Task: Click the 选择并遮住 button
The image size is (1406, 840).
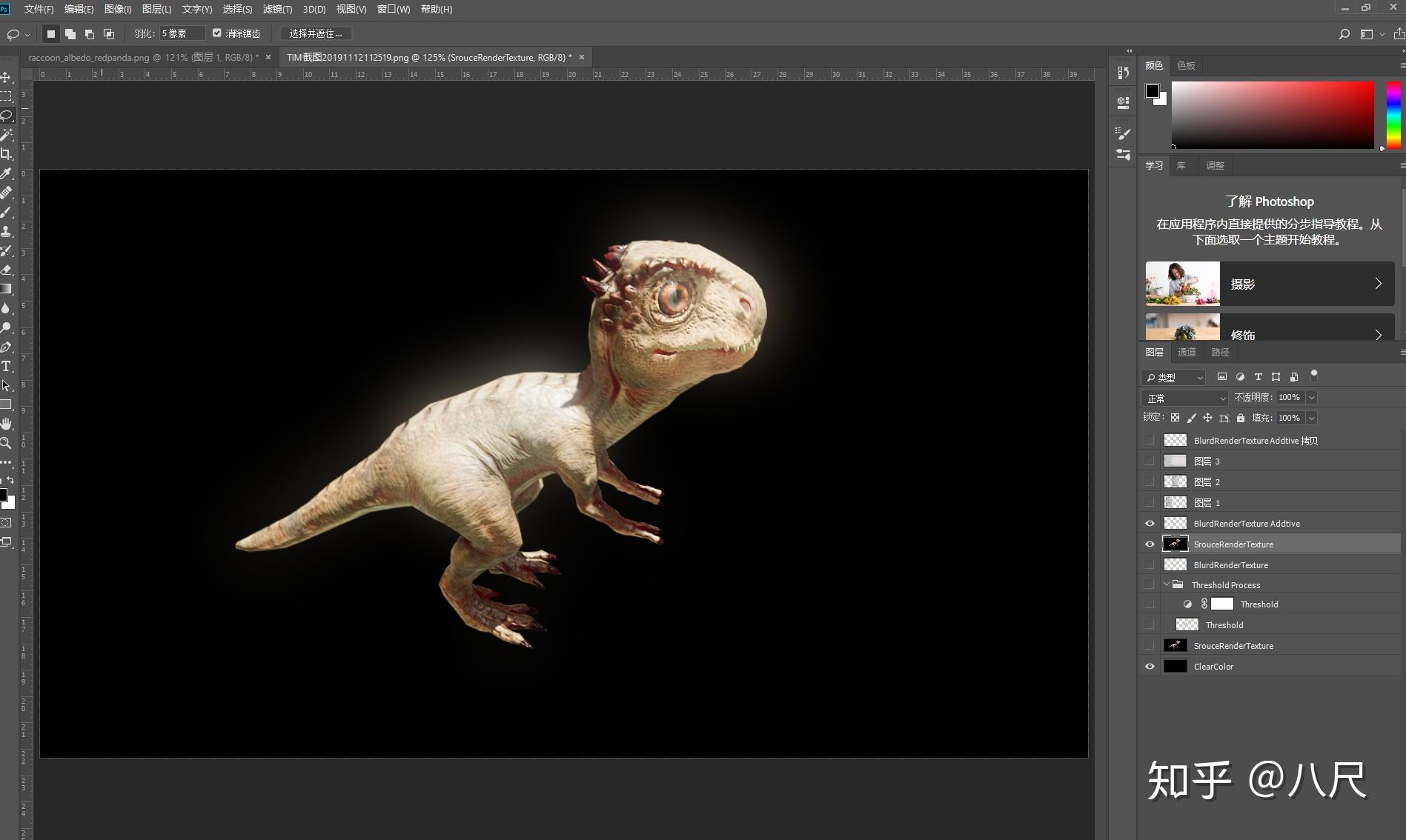Action: 316,33
